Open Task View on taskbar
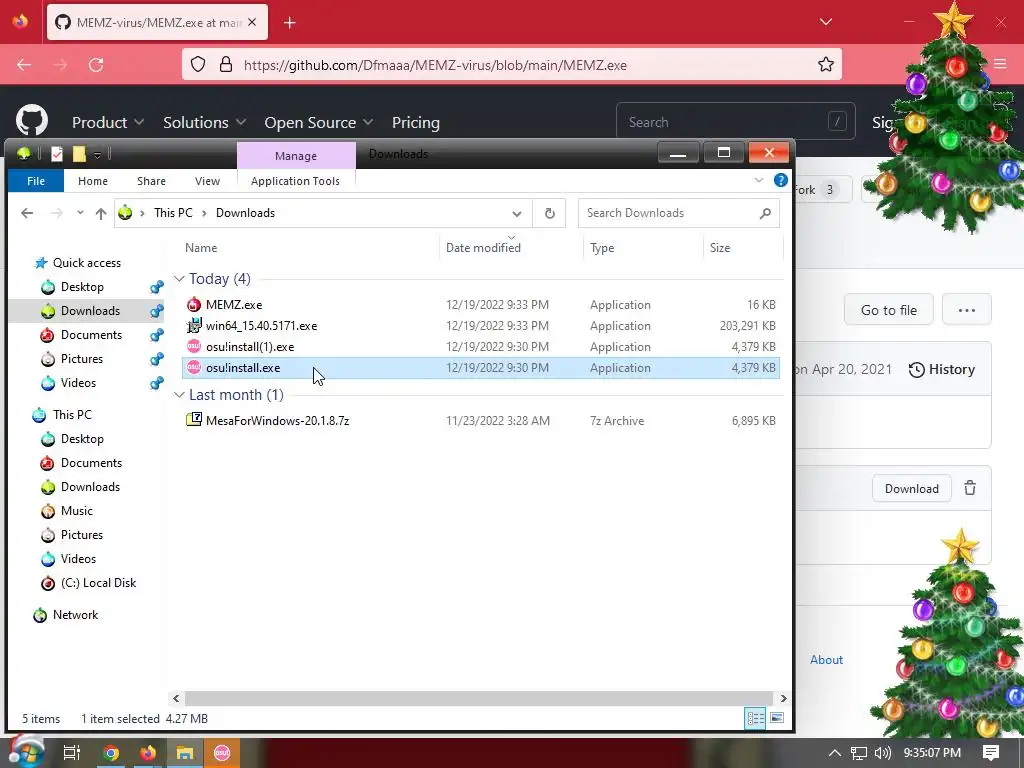The height and width of the screenshot is (768, 1024). 72,753
